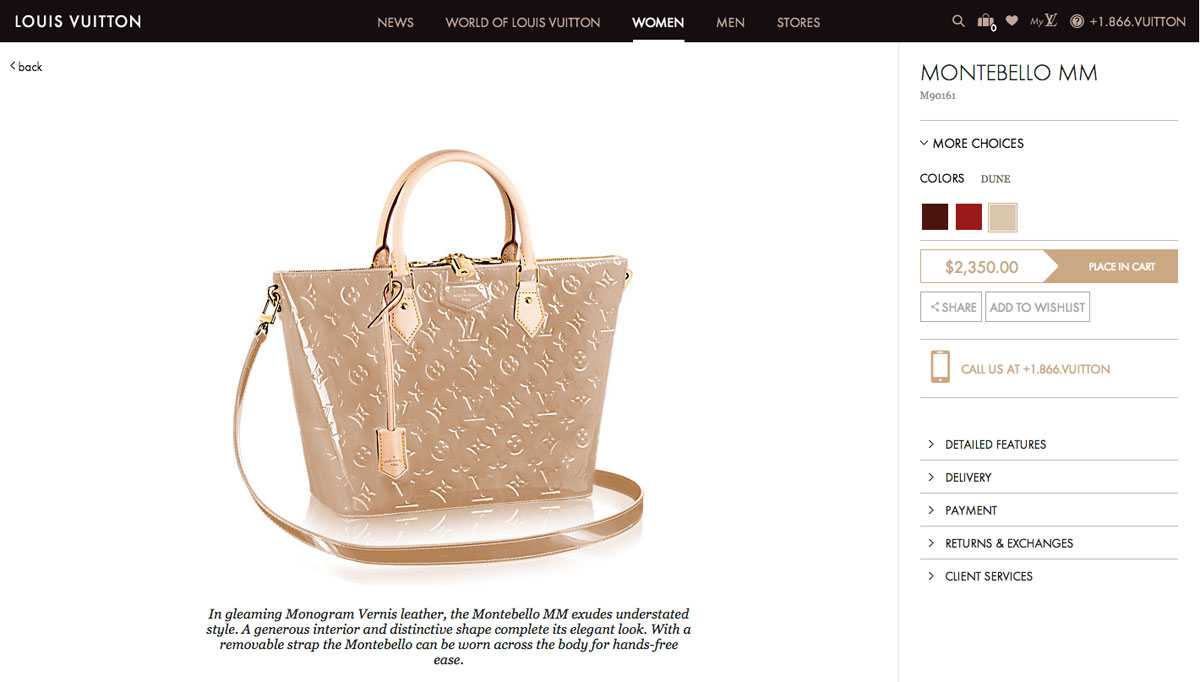Open the Stores menu item

tap(798, 22)
